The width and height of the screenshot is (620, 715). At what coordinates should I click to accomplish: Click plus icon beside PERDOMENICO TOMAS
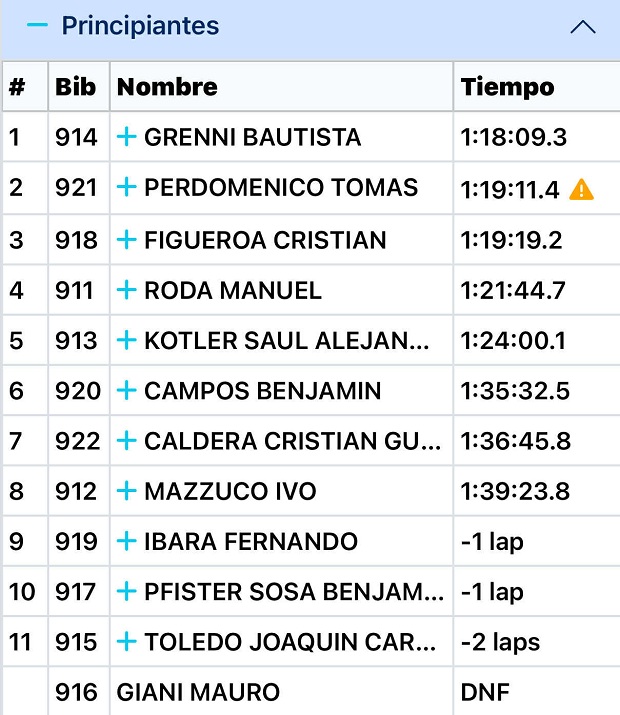point(126,187)
